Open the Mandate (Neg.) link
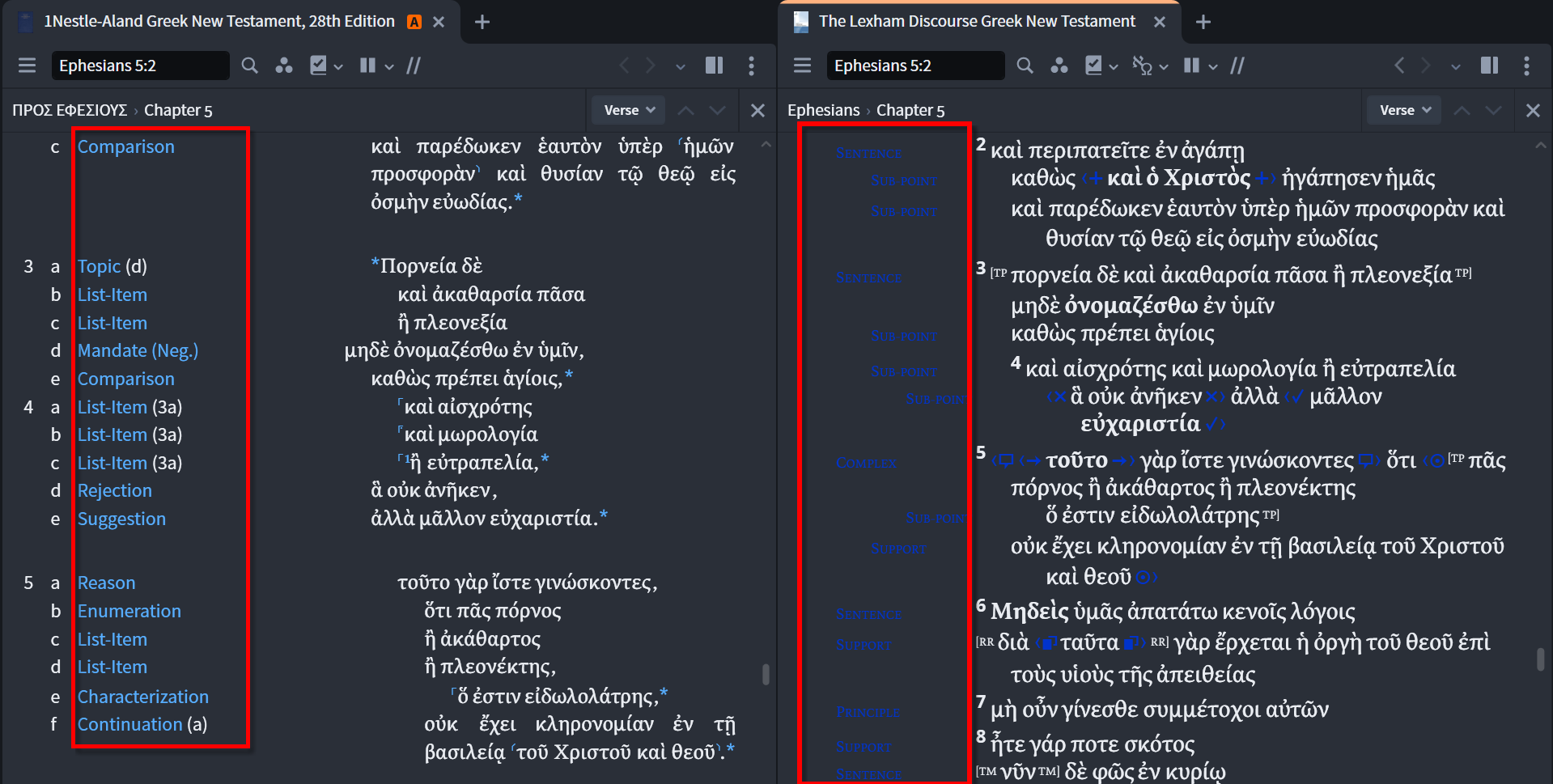Screen dimensions: 1553x784 click(x=138, y=350)
